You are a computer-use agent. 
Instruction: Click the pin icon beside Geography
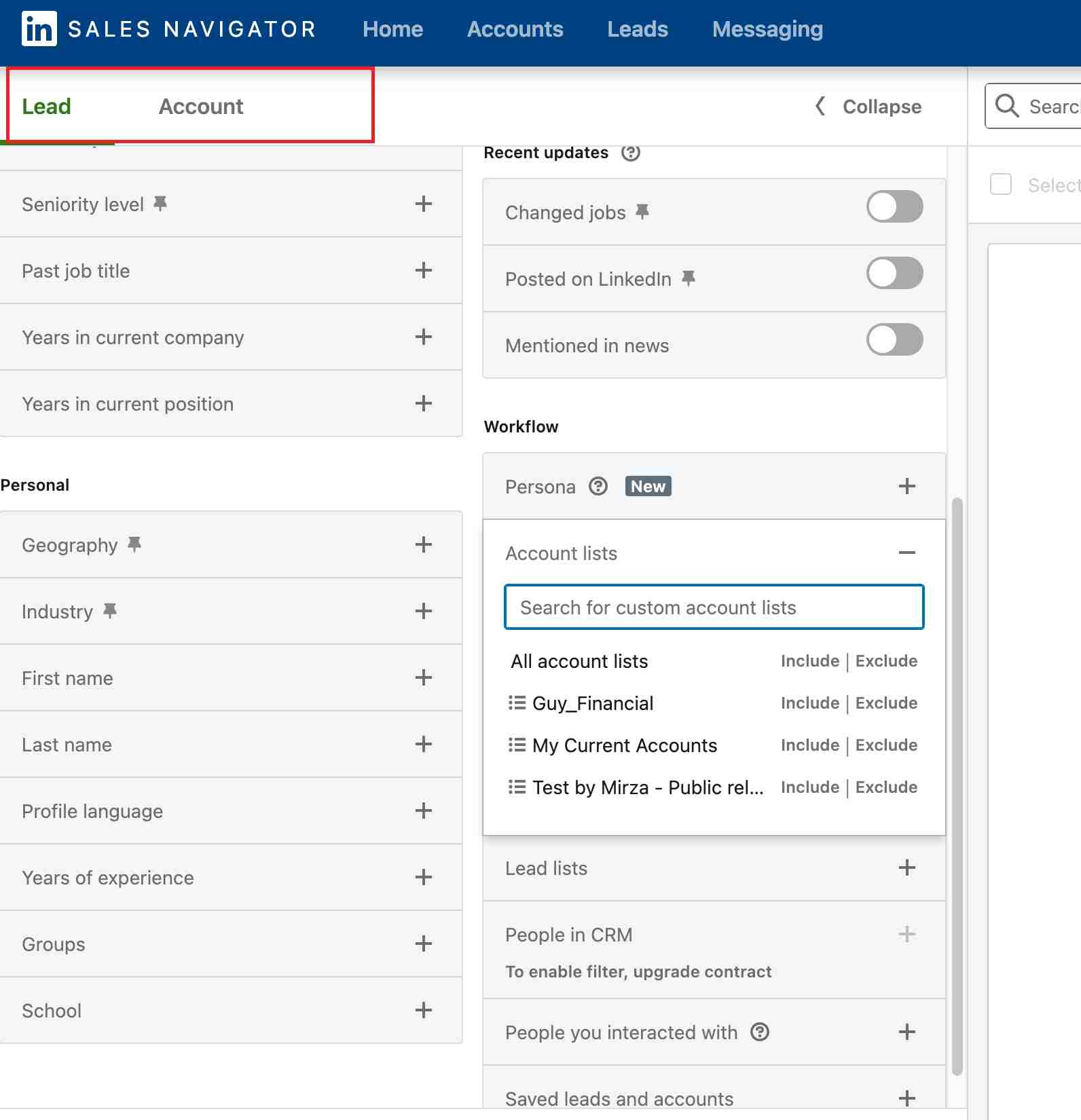point(134,544)
